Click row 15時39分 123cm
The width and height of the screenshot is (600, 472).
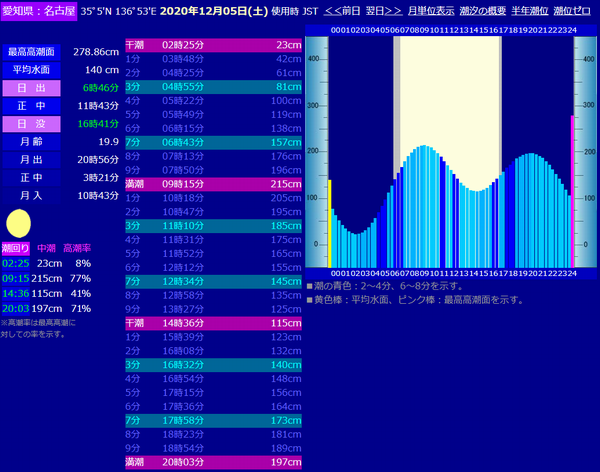(x=214, y=337)
